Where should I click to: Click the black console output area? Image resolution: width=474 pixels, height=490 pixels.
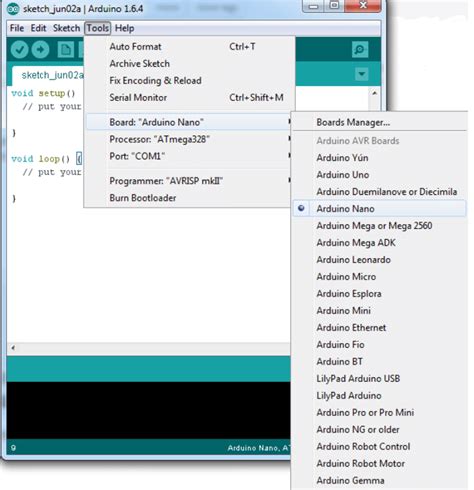point(148,410)
